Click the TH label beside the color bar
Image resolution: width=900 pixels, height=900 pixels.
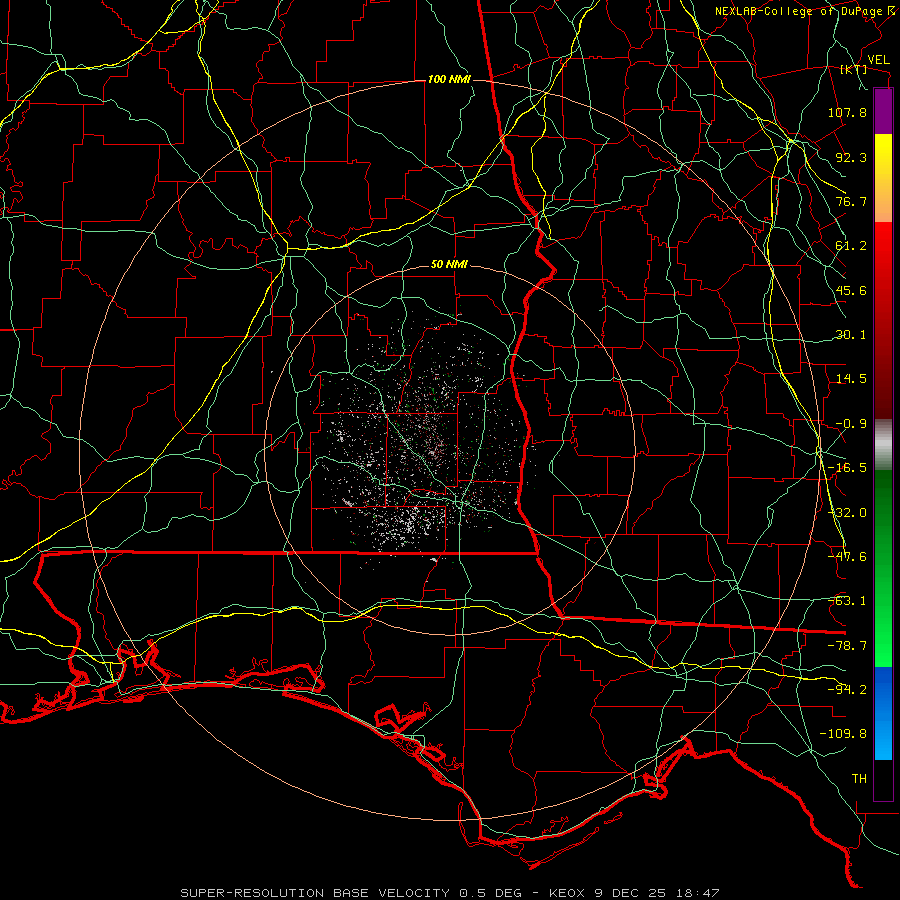pyautogui.click(x=859, y=779)
